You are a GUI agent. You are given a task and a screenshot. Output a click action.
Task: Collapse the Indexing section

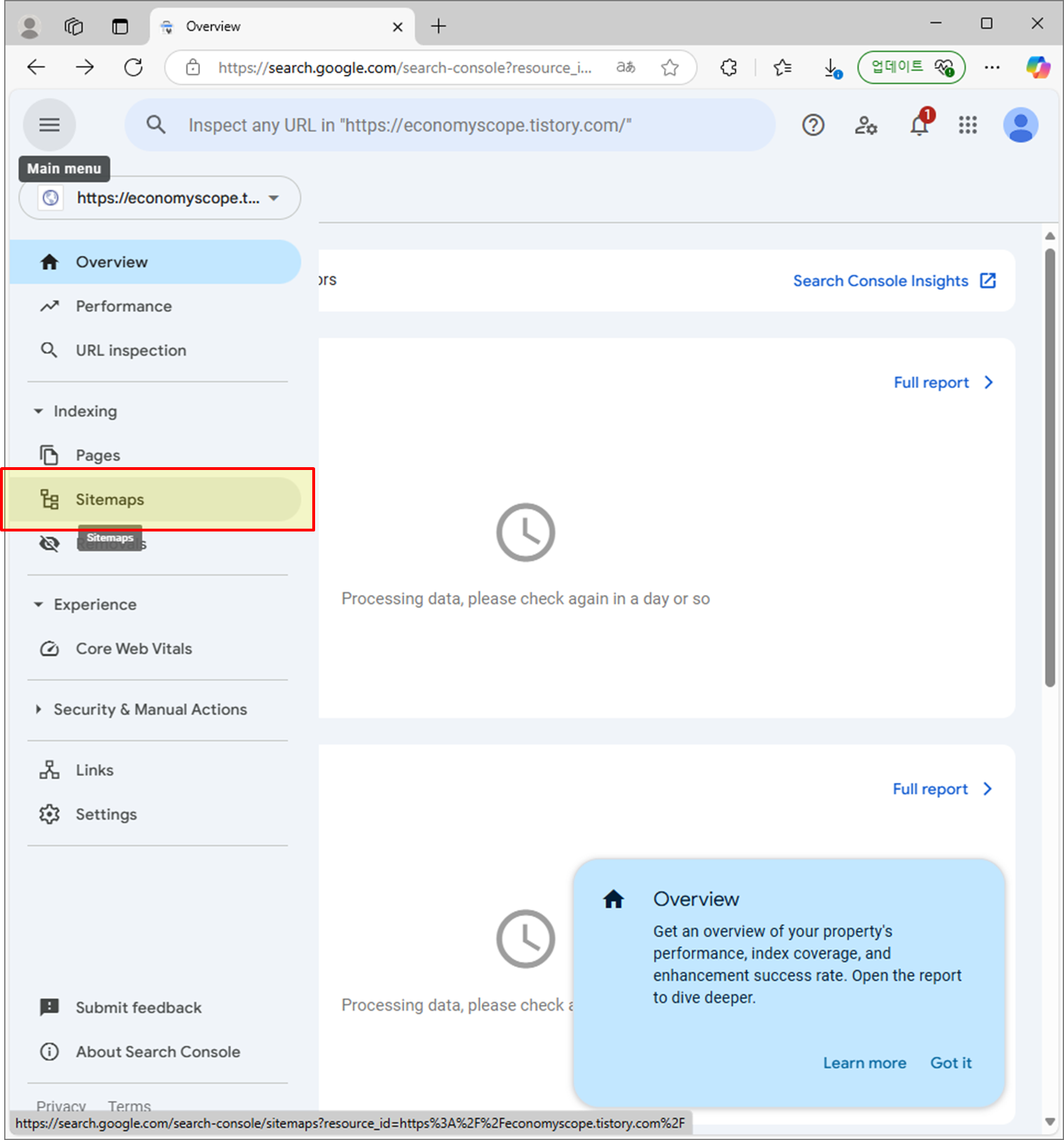[38, 411]
